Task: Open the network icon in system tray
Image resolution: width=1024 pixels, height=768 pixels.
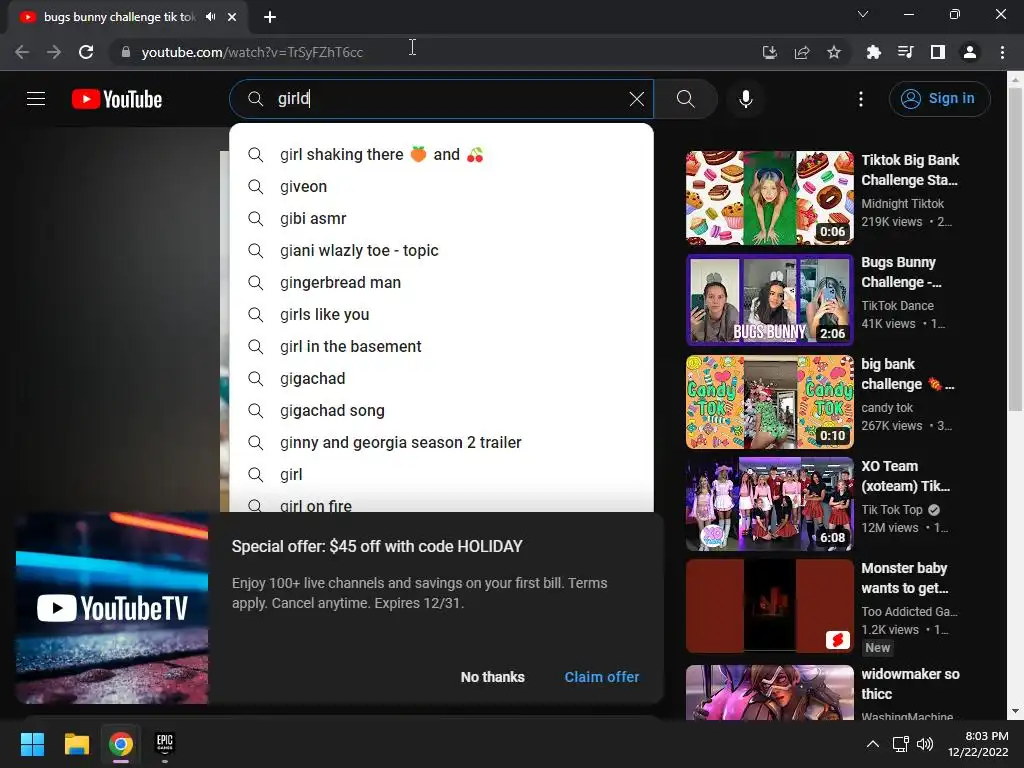Action: [901, 744]
